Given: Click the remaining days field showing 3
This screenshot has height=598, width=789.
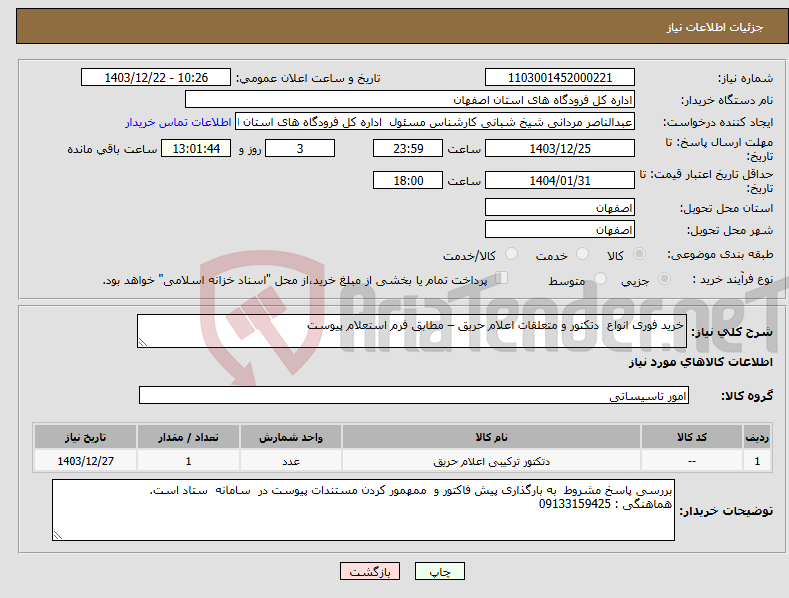Looking at the screenshot, I should coord(300,148).
